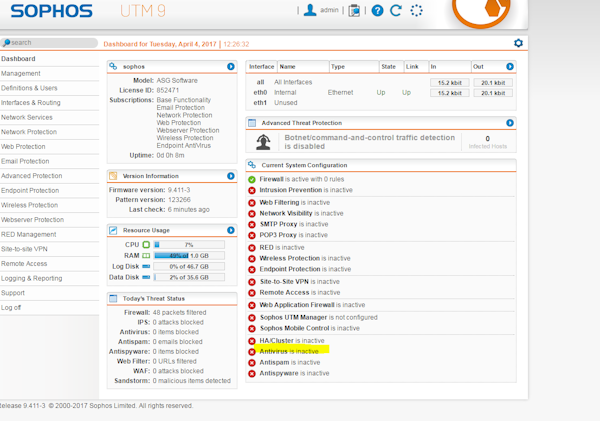600x421 pixels.
Task: Open the help question mark icon
Action: [377, 11]
